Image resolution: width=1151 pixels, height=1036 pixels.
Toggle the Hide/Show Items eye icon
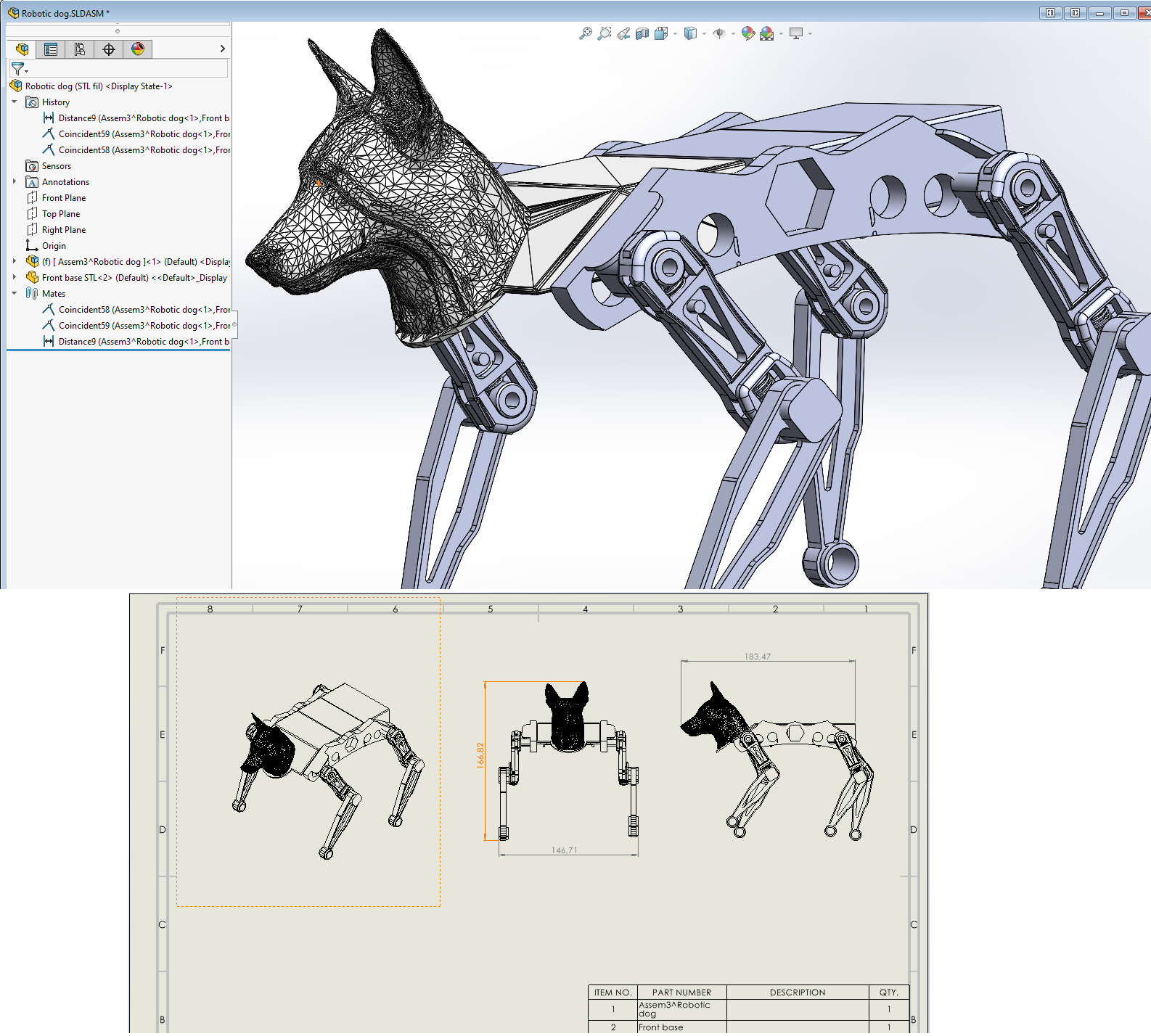pyautogui.click(x=719, y=33)
